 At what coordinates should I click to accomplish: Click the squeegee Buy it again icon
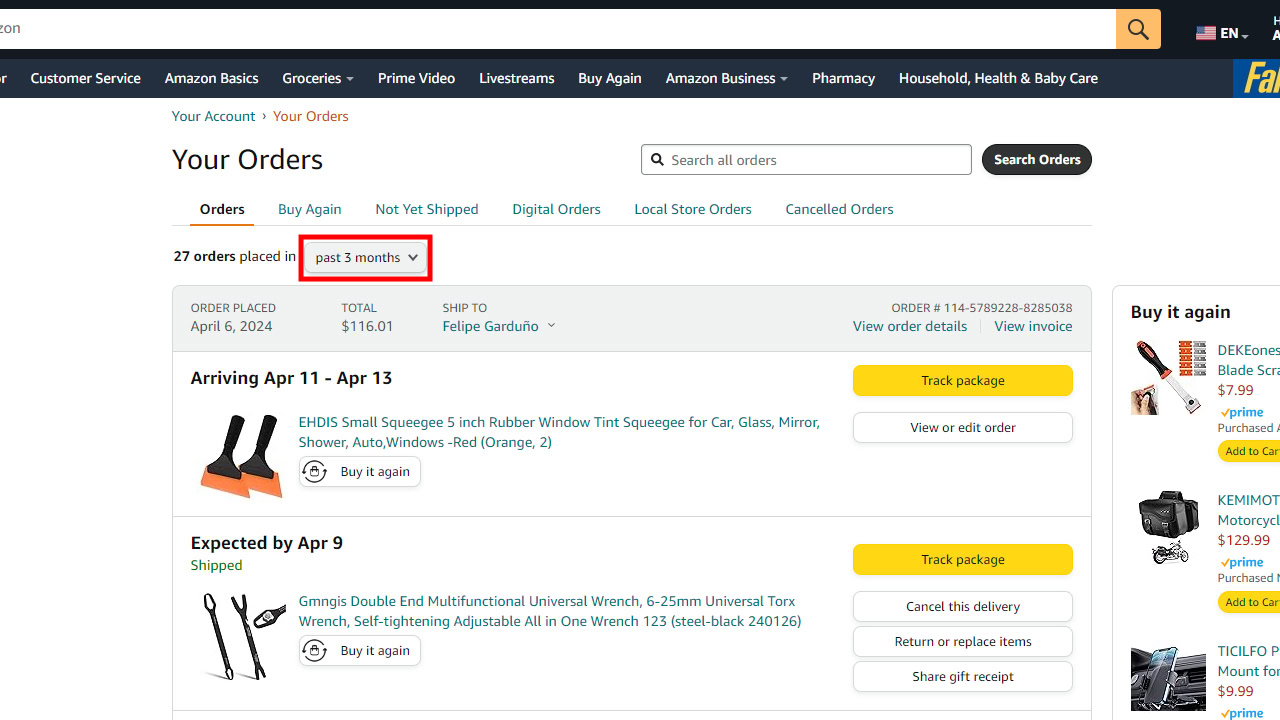(x=315, y=472)
